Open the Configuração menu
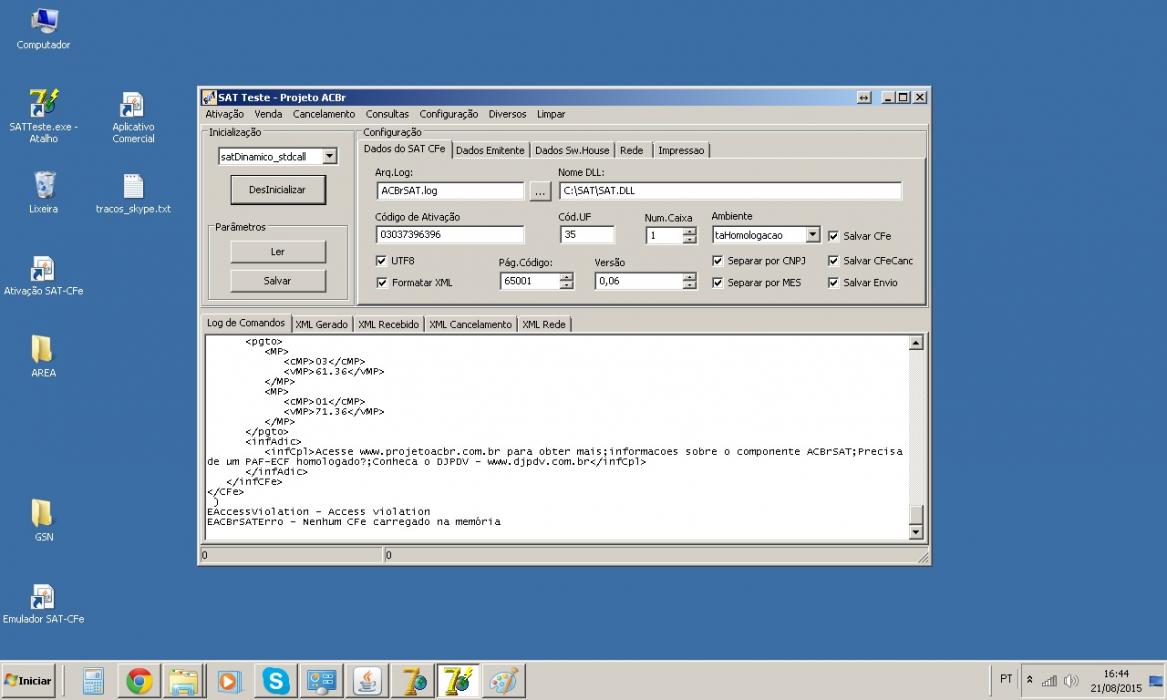The image size is (1167, 700). (x=449, y=114)
